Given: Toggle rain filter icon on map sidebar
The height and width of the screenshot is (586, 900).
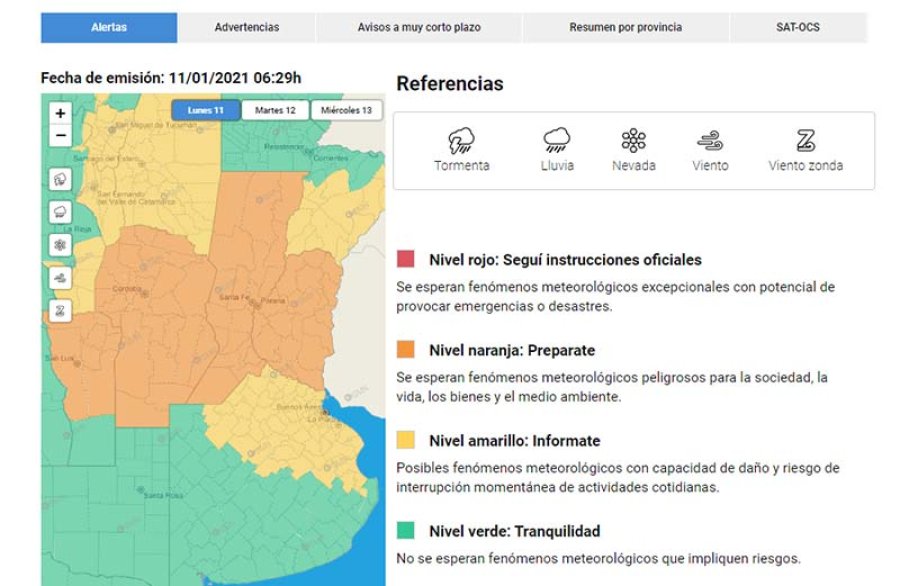Looking at the screenshot, I should pyautogui.click(x=60, y=212).
